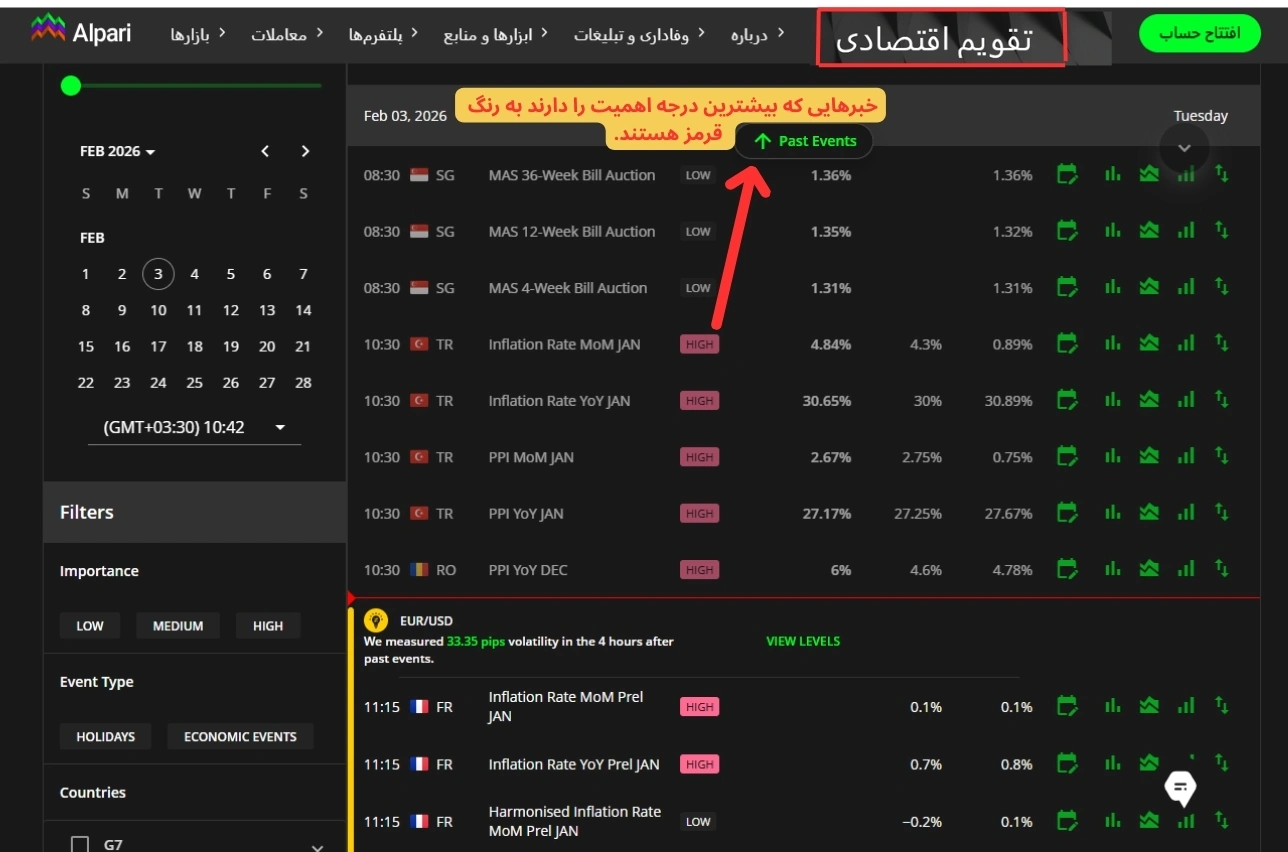Open bar chart for Harmonised Inflation Rate MoM Prel
The width and height of the screenshot is (1288, 852).
[1112, 821]
